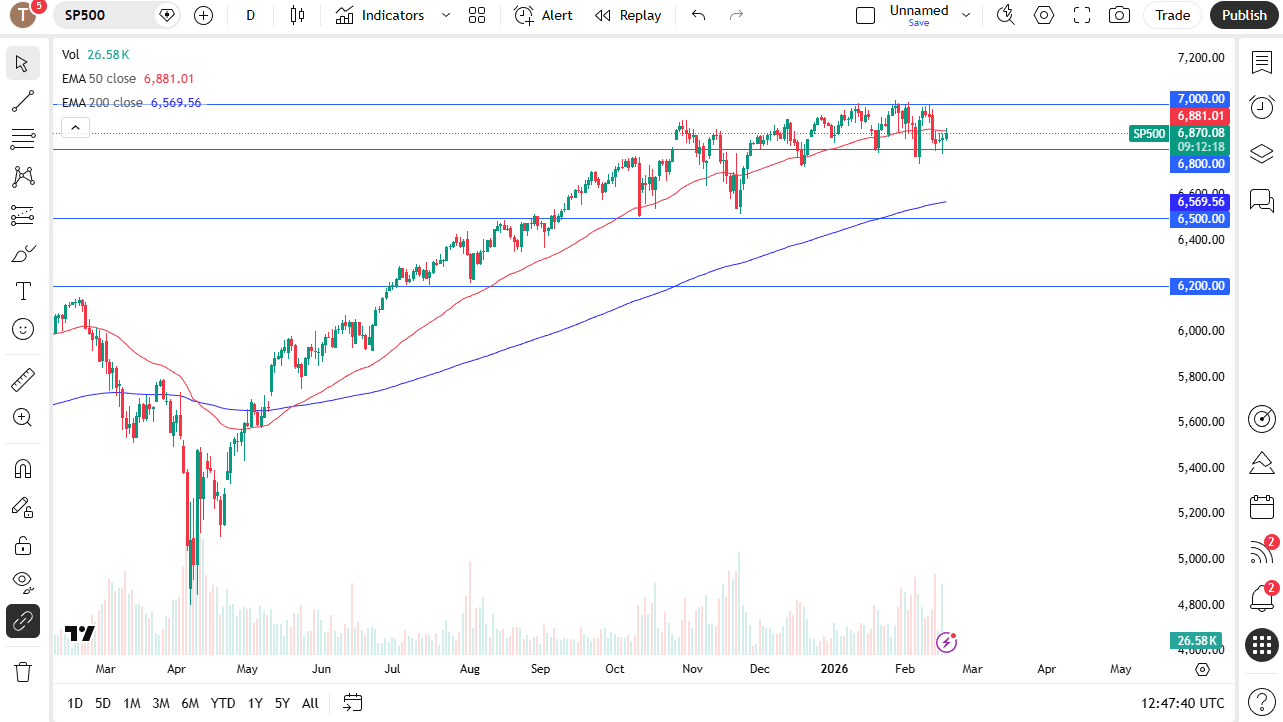Open the Fibonacci retracement tool

tap(23, 139)
